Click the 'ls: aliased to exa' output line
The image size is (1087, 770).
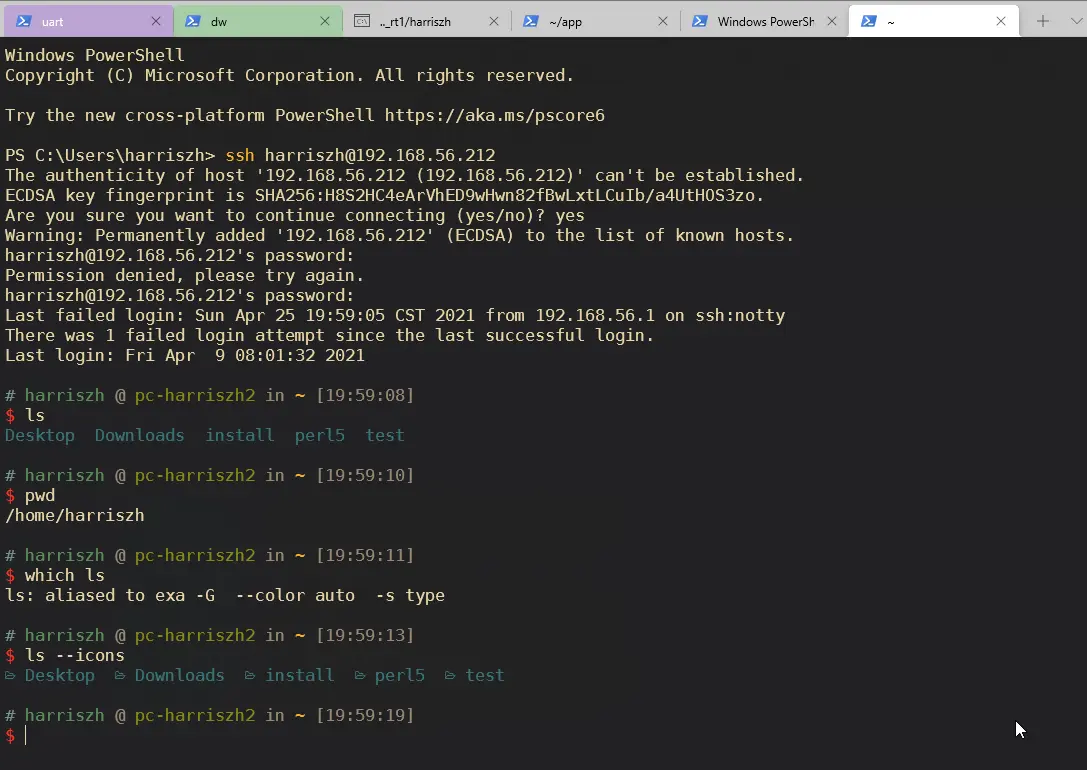click(225, 595)
